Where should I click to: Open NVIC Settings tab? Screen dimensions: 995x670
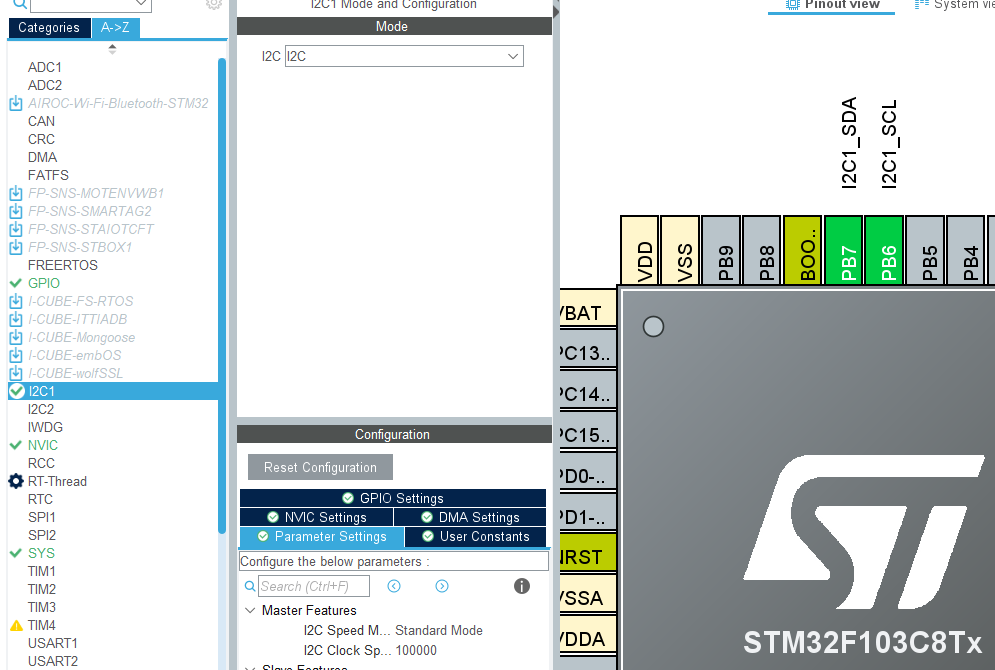click(317, 517)
